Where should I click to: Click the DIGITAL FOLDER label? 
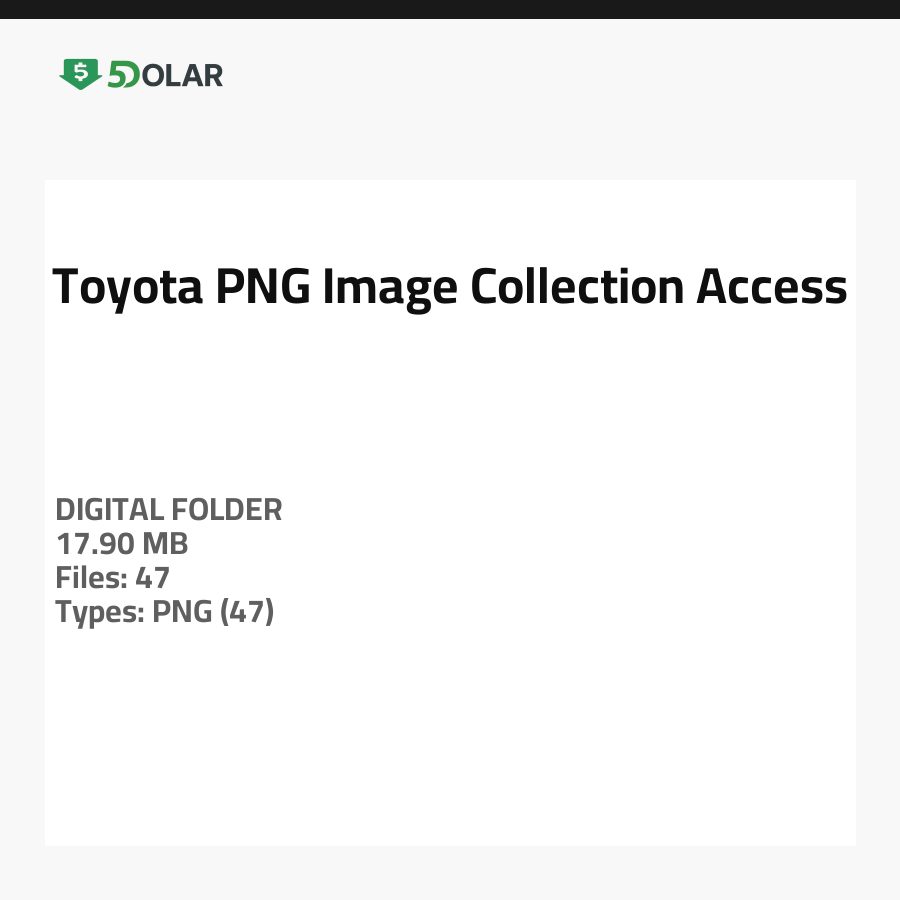point(169,510)
